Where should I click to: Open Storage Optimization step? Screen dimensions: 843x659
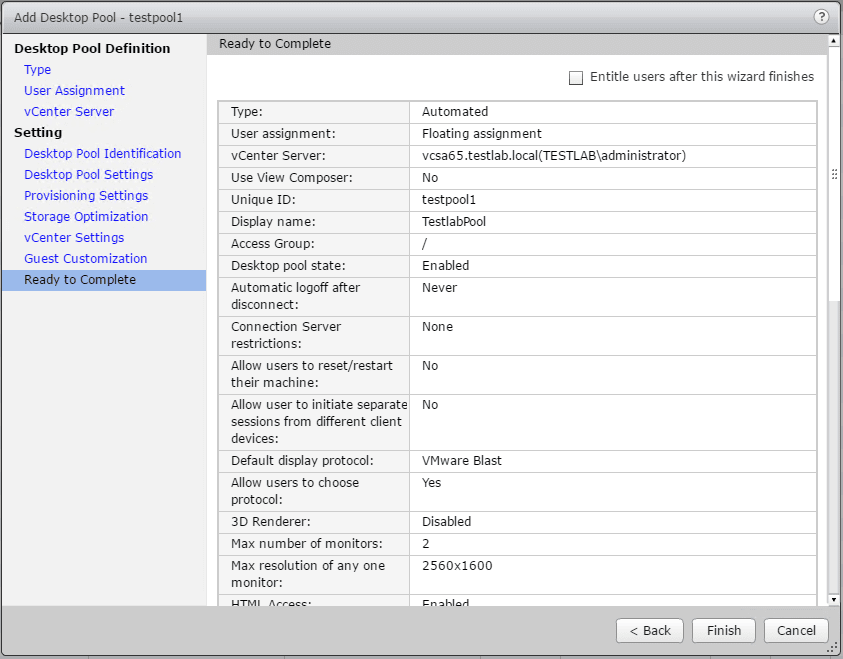point(86,217)
